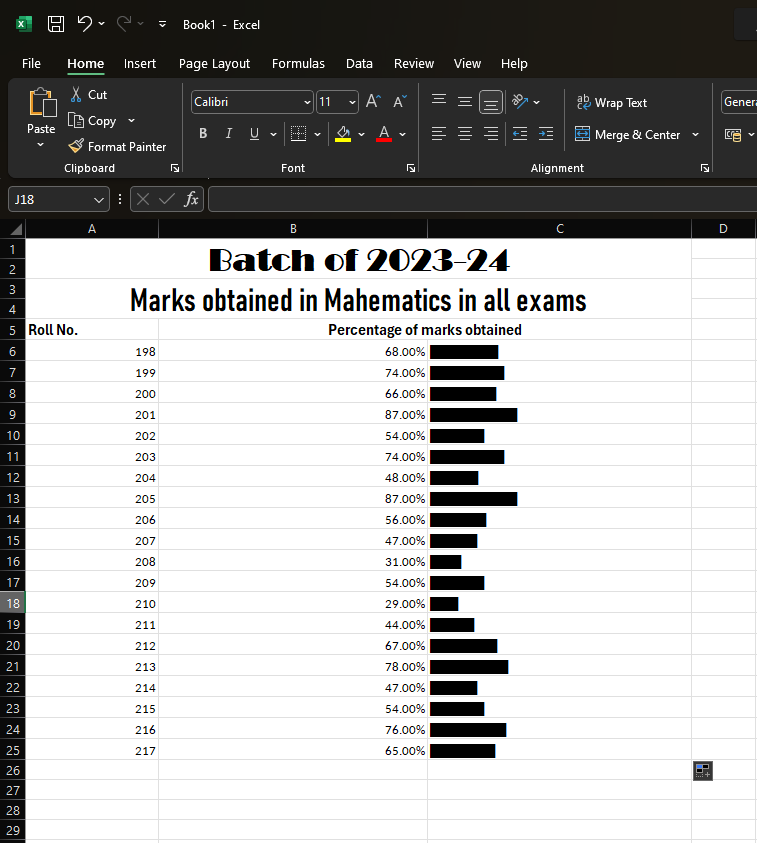Click the Copy button
Image resolution: width=757 pixels, height=843 pixels.
(92, 120)
